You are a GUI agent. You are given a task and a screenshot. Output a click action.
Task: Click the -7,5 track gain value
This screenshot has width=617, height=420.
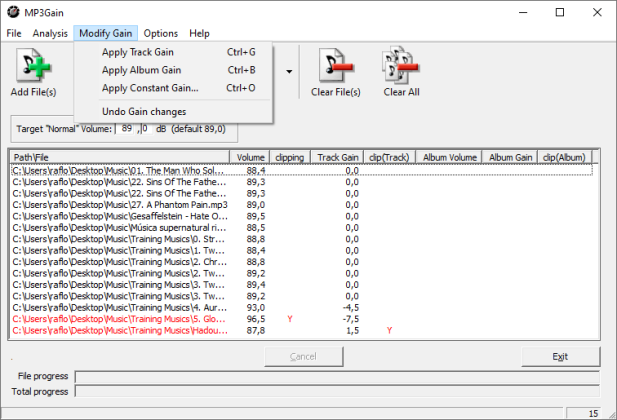[x=351, y=319]
